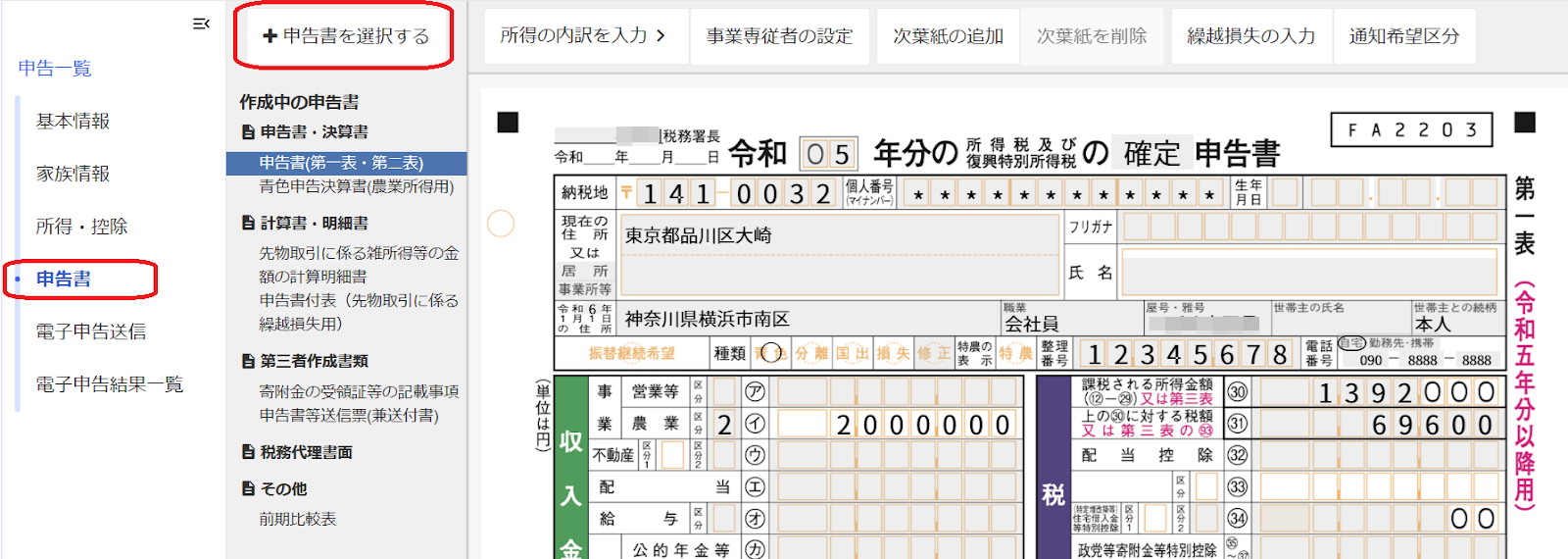Click 税務代理書面 document icon
This screenshot has width=1568, height=559.
pos(248,452)
